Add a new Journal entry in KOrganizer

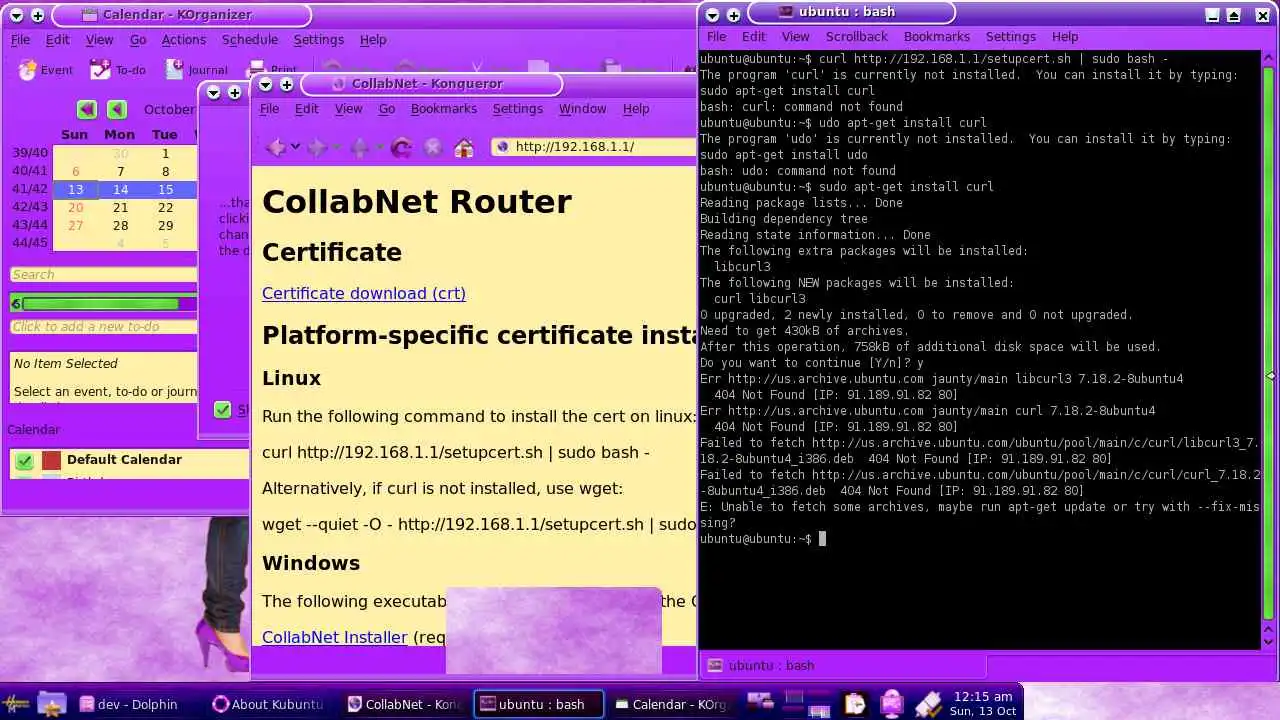pos(196,70)
